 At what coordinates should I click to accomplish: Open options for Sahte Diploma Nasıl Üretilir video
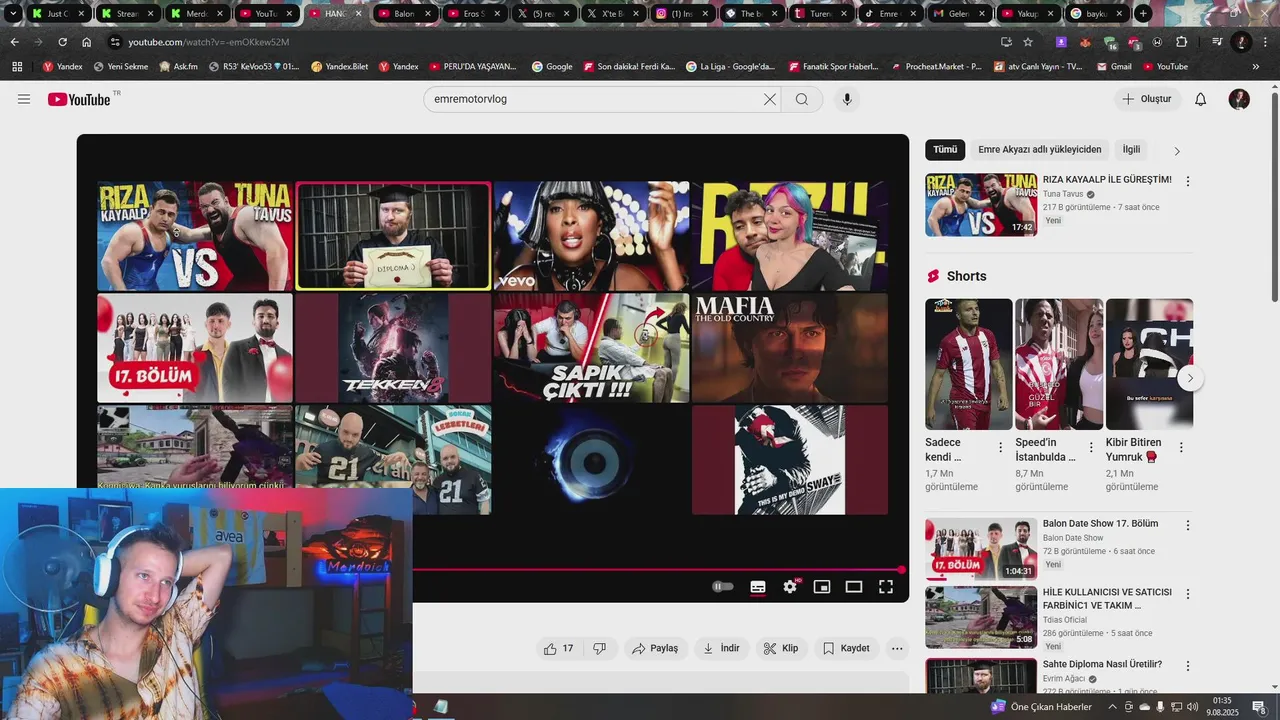(1188, 666)
